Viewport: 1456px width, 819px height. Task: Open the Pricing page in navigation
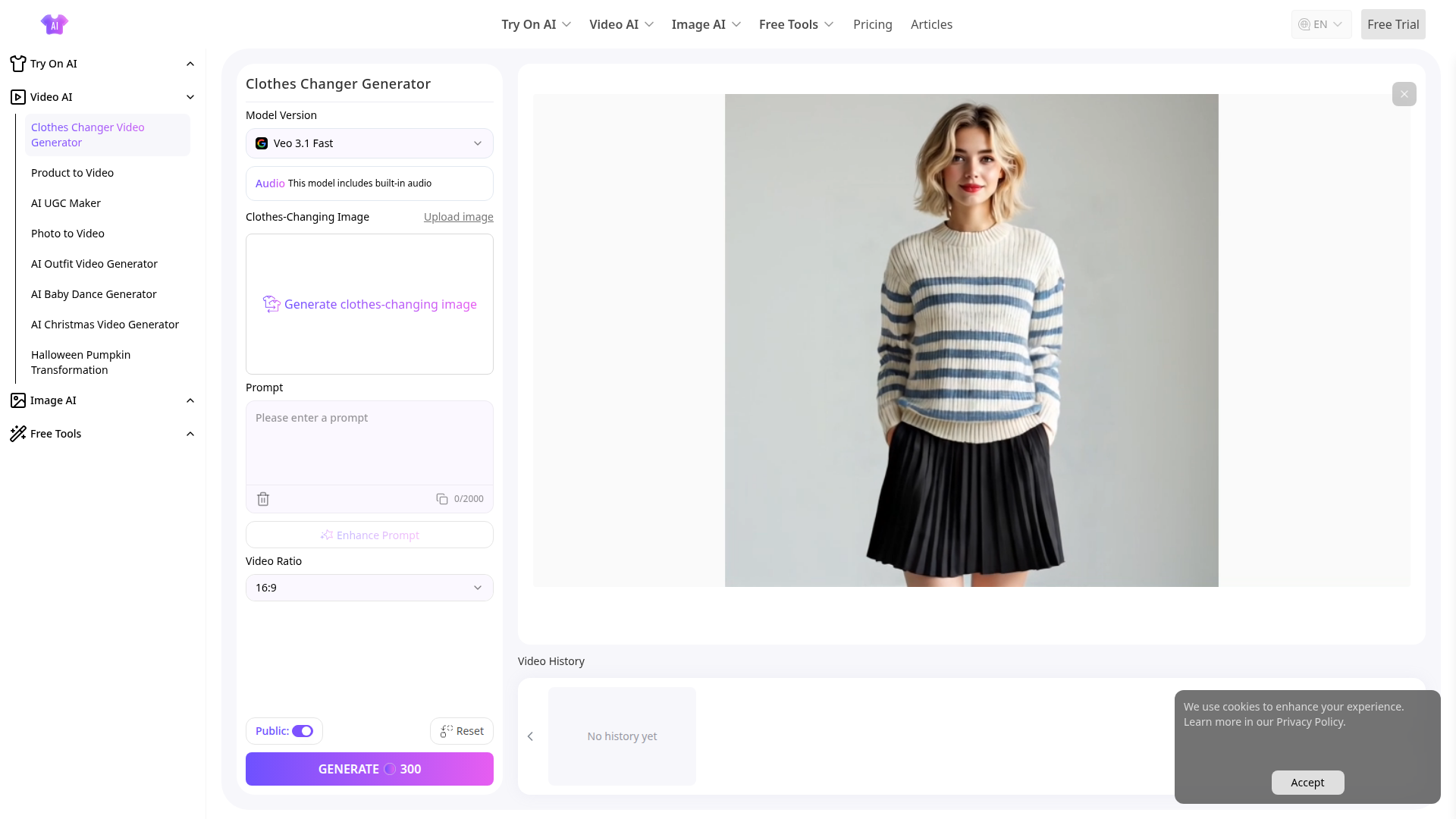[x=872, y=24]
